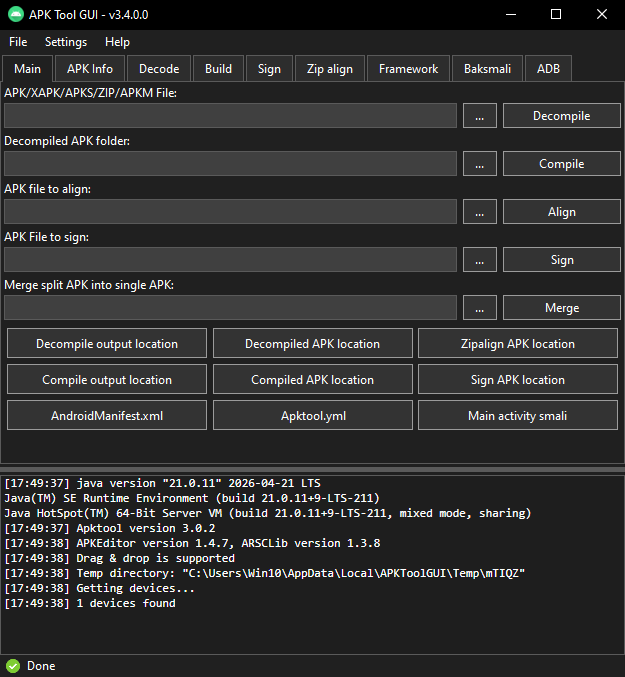Close the APK Tool GUI window

tap(602, 14)
